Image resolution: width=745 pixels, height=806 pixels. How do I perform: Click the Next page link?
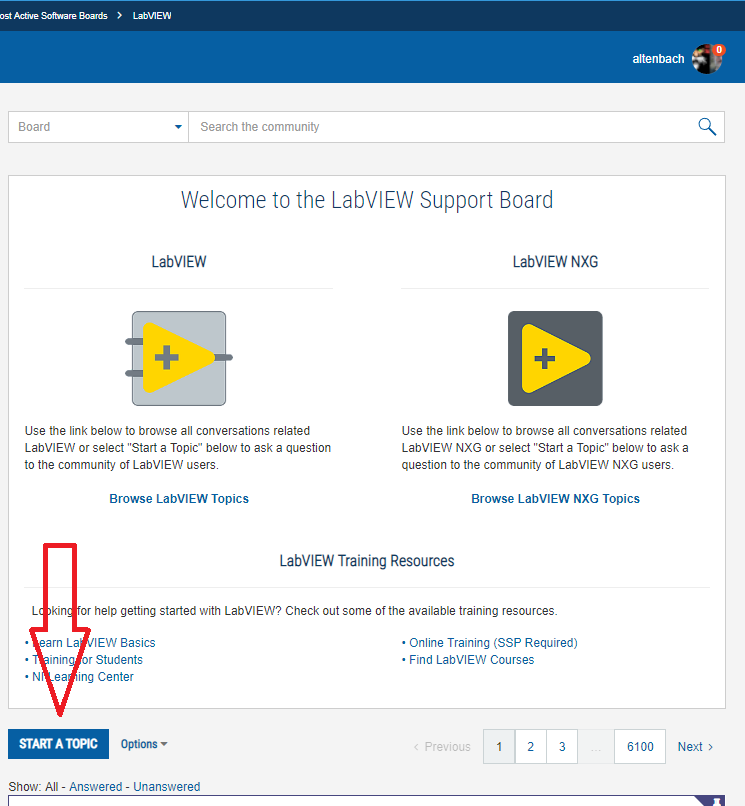click(695, 746)
